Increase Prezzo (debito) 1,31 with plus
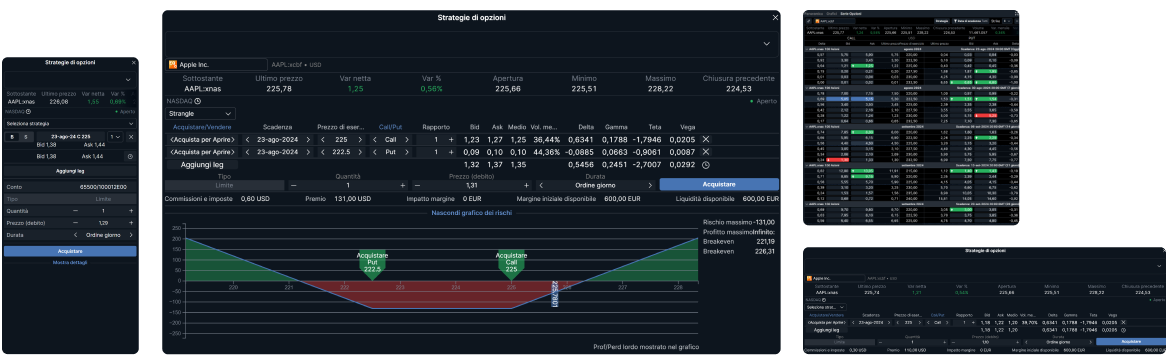This screenshot has height=364, width=1168. coord(527,185)
